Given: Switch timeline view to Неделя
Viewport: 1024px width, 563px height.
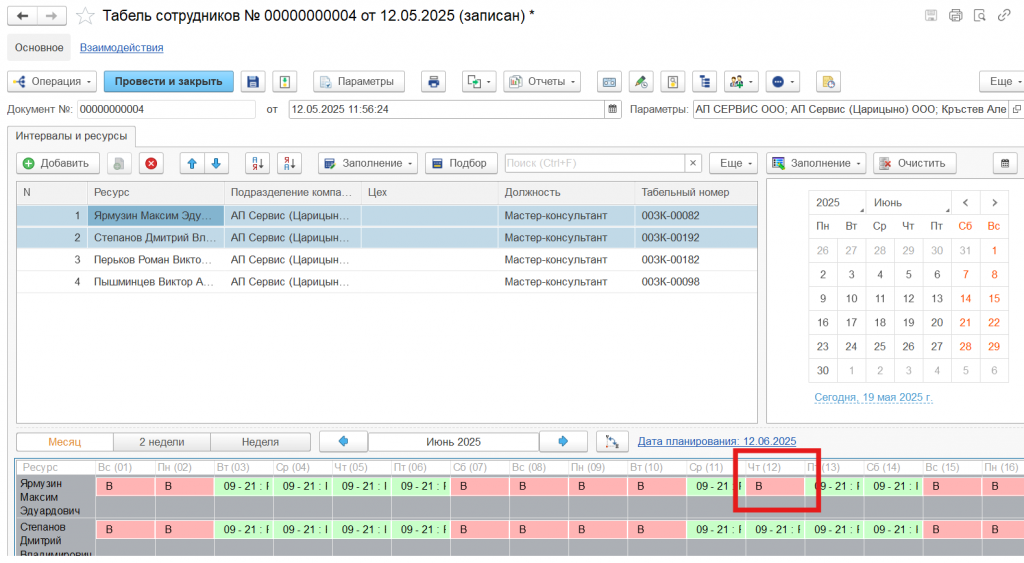Looking at the screenshot, I should [259, 441].
